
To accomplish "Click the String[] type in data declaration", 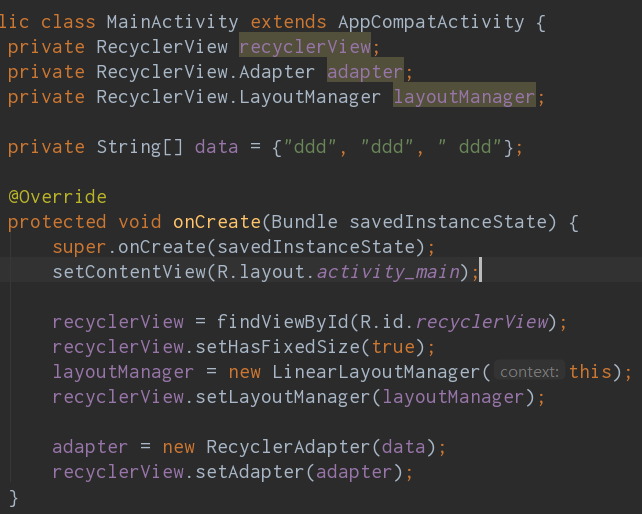I will coord(140,147).
